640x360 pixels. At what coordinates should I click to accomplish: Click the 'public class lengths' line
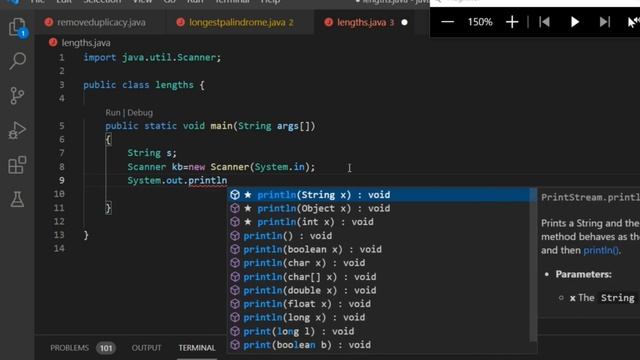click(144, 85)
